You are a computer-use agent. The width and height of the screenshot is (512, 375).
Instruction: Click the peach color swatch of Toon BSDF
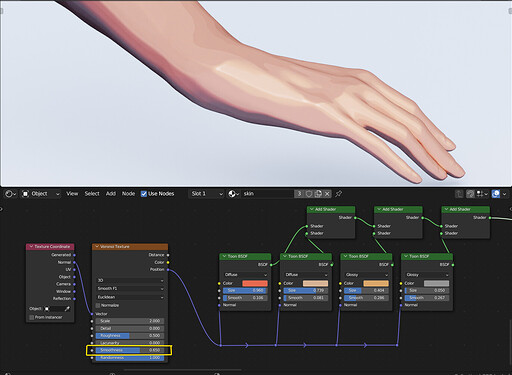tap(315, 283)
